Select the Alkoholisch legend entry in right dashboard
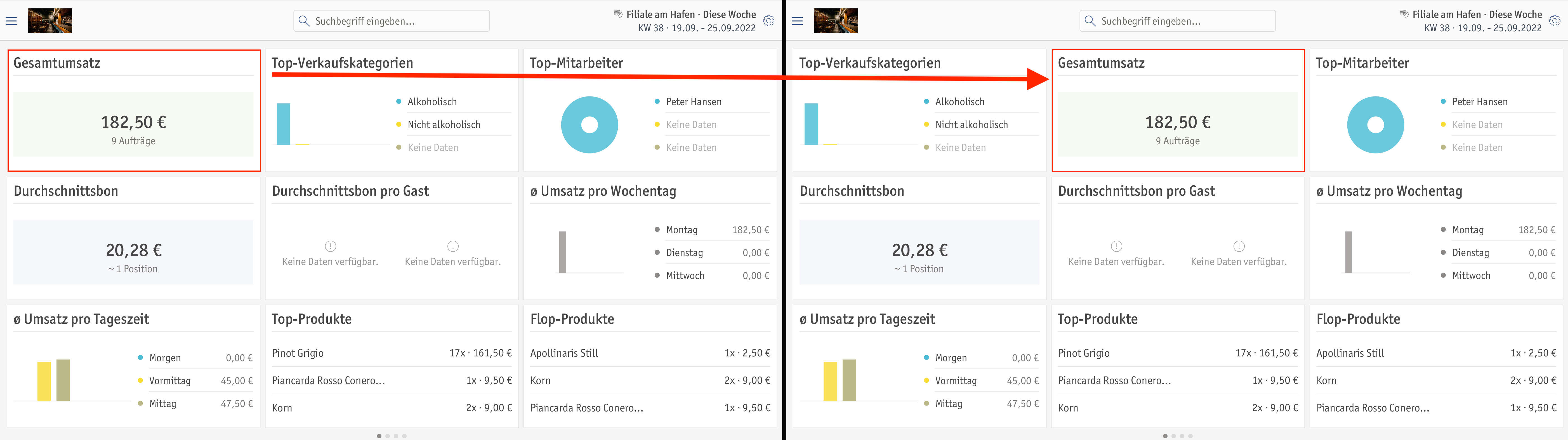Screen dimensions: 1568x440 click(x=981, y=102)
